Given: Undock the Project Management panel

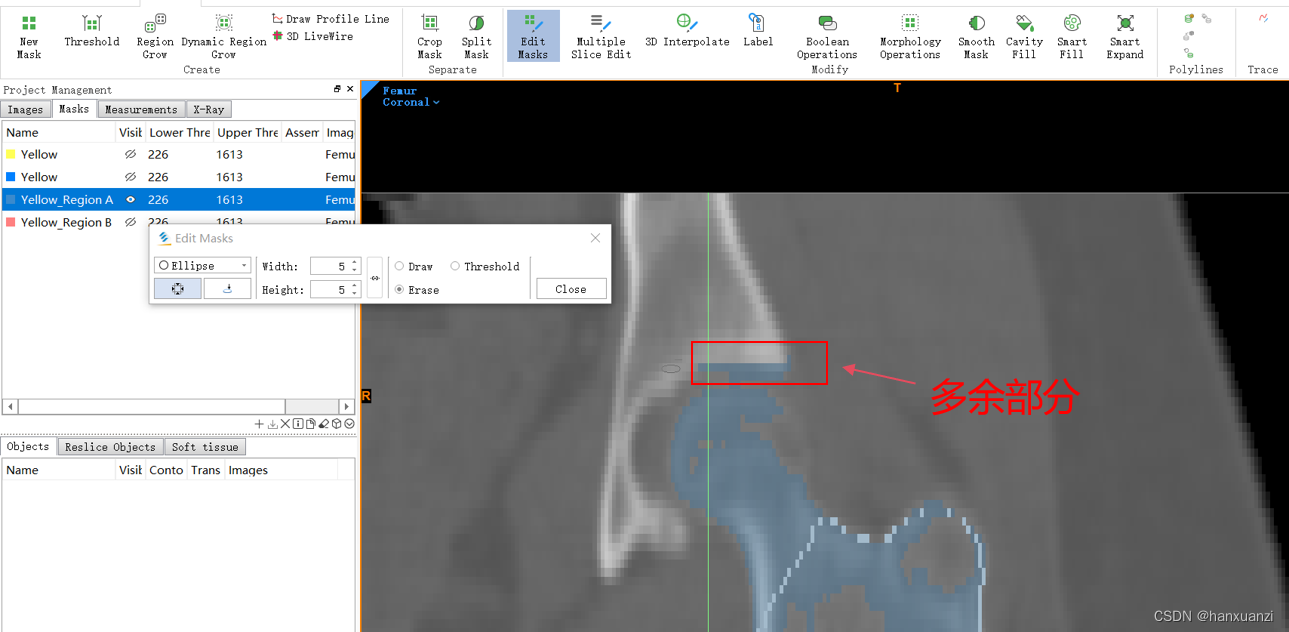Looking at the screenshot, I should point(337,89).
